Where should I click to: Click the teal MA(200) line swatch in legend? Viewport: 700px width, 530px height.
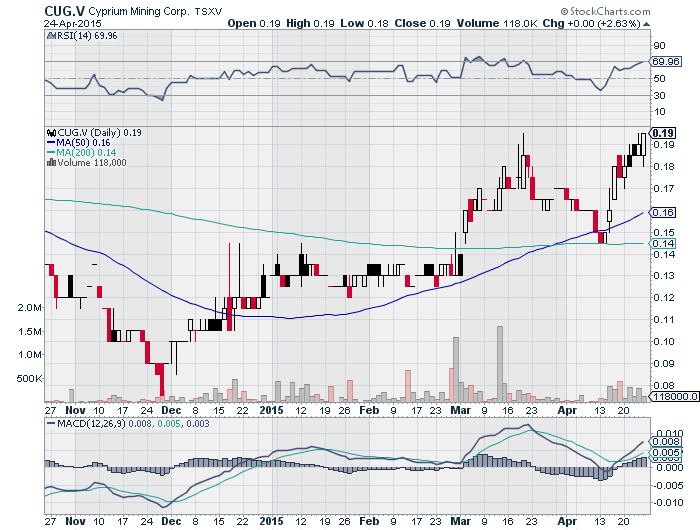51,153
